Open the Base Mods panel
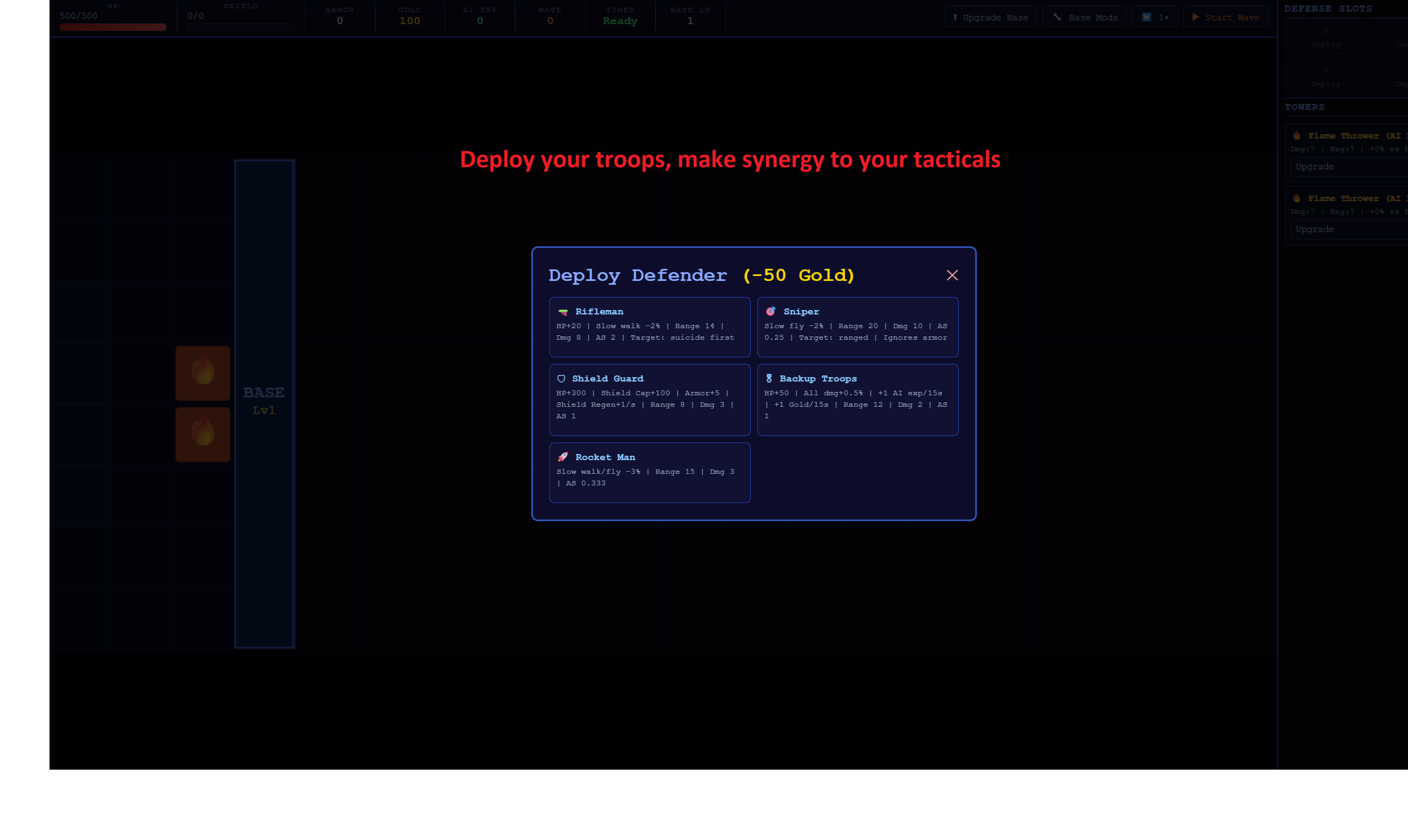The height and width of the screenshot is (840, 1408). click(1084, 17)
